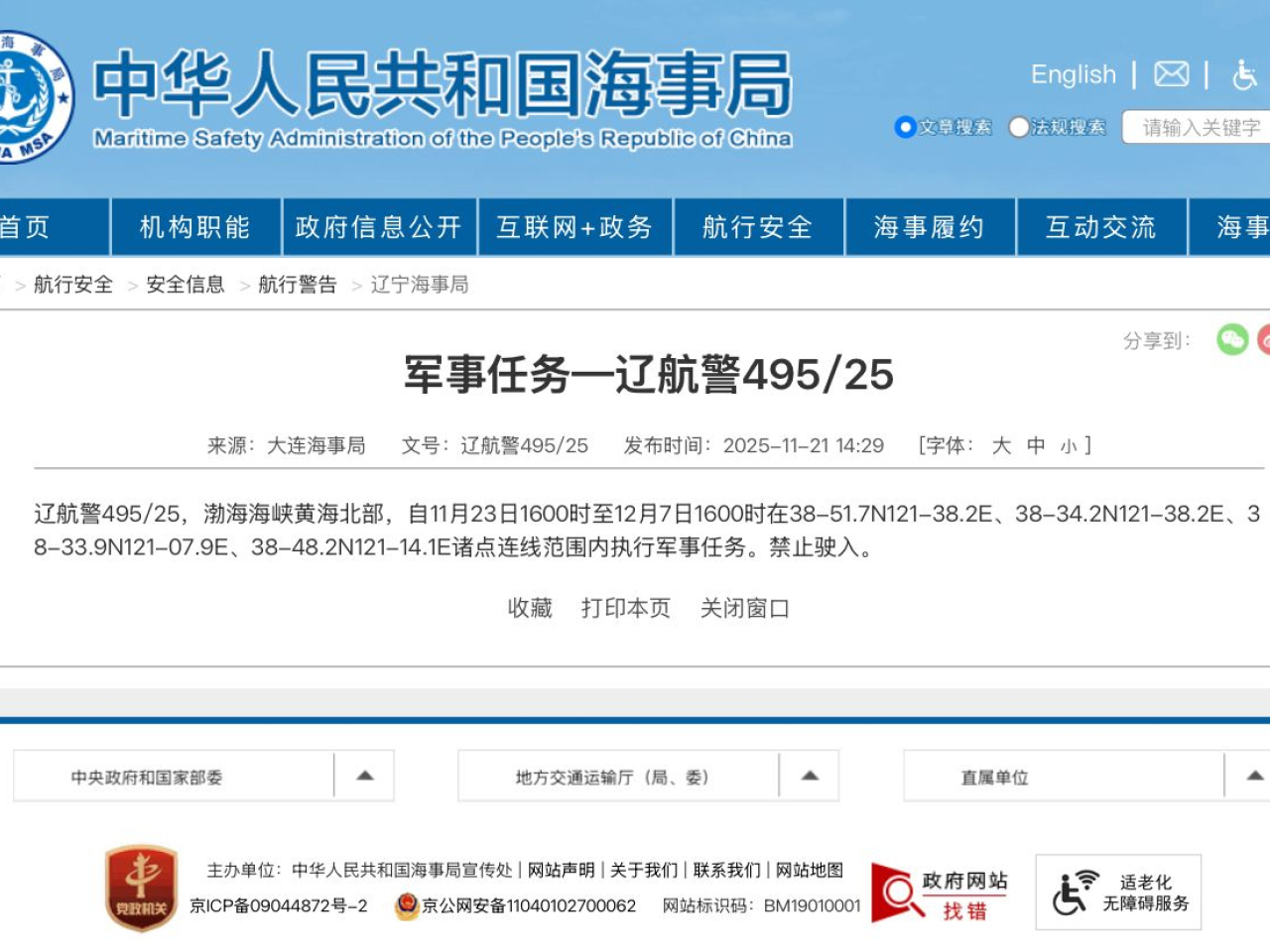Share the notice via WeChat icon
Image resolution: width=1270 pixels, height=952 pixels.
coord(1232,340)
